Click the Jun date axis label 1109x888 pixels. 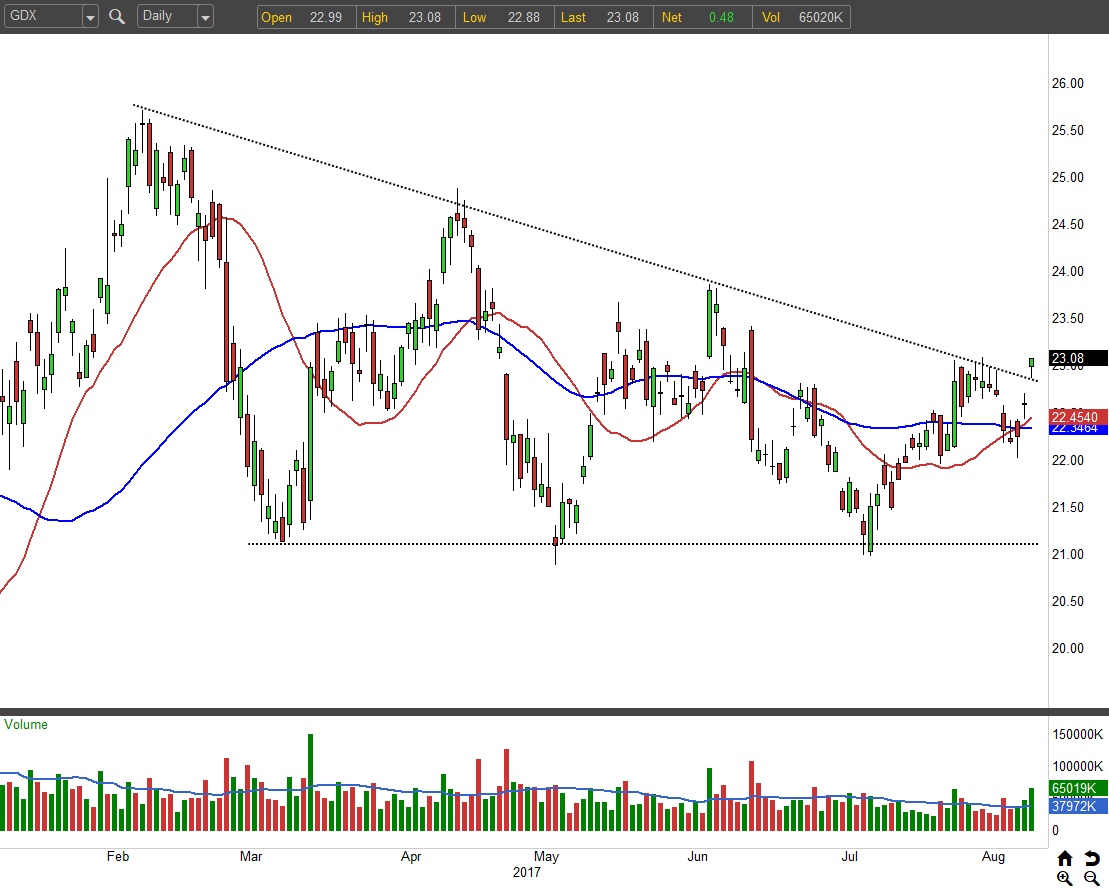coord(697,856)
